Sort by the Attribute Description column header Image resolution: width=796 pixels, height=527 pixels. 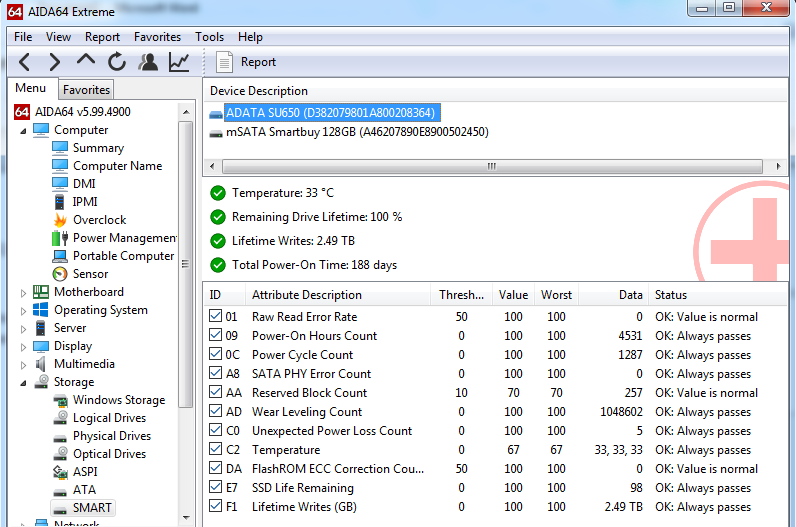306,295
